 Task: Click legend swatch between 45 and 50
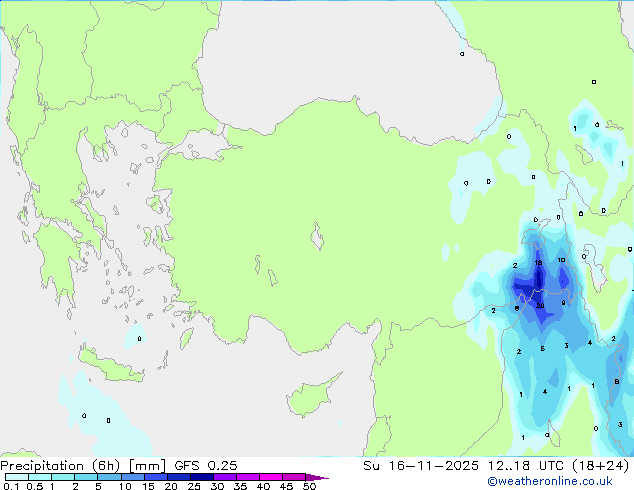294,477
